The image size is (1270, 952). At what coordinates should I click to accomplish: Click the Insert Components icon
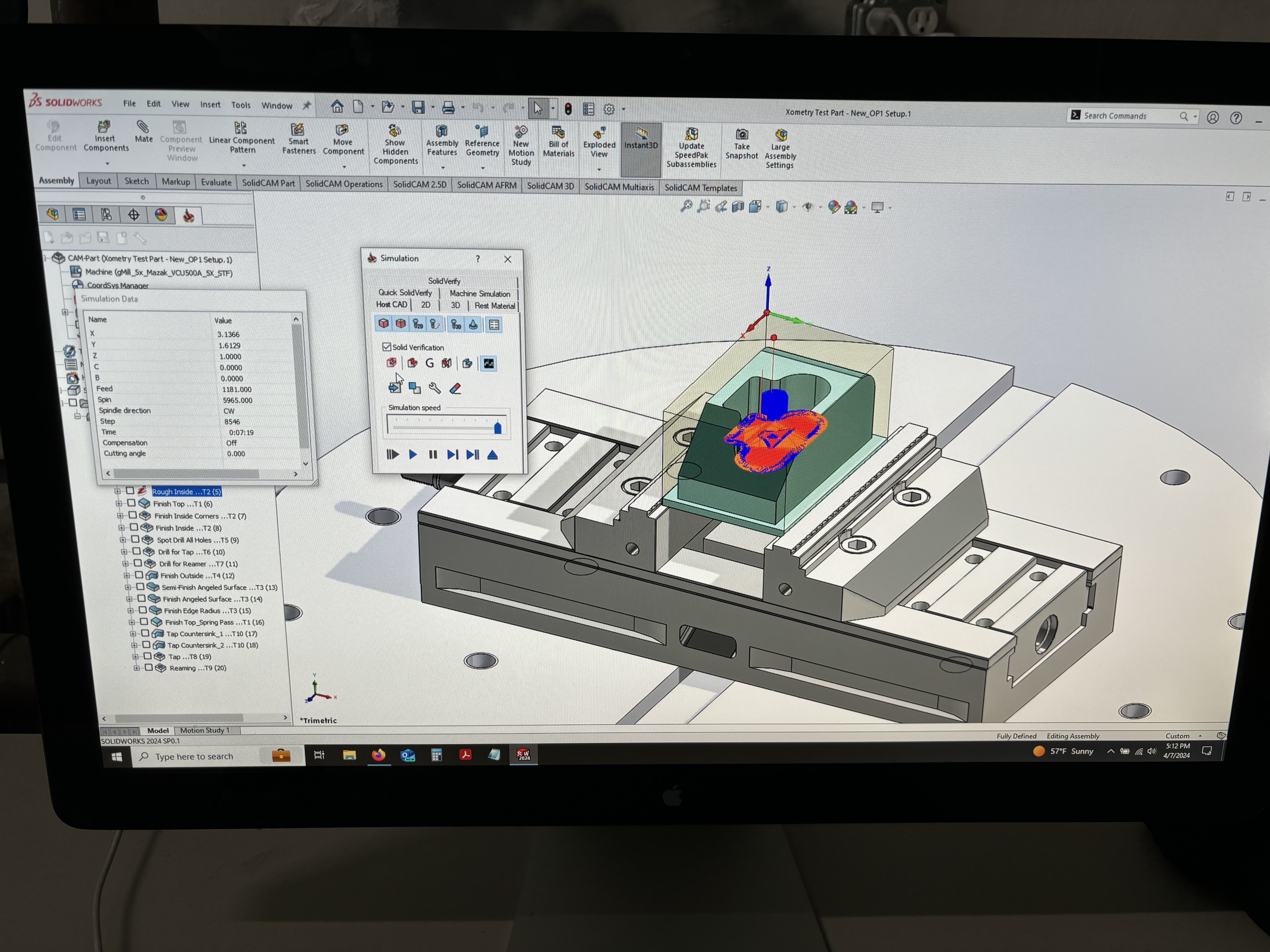[x=104, y=127]
